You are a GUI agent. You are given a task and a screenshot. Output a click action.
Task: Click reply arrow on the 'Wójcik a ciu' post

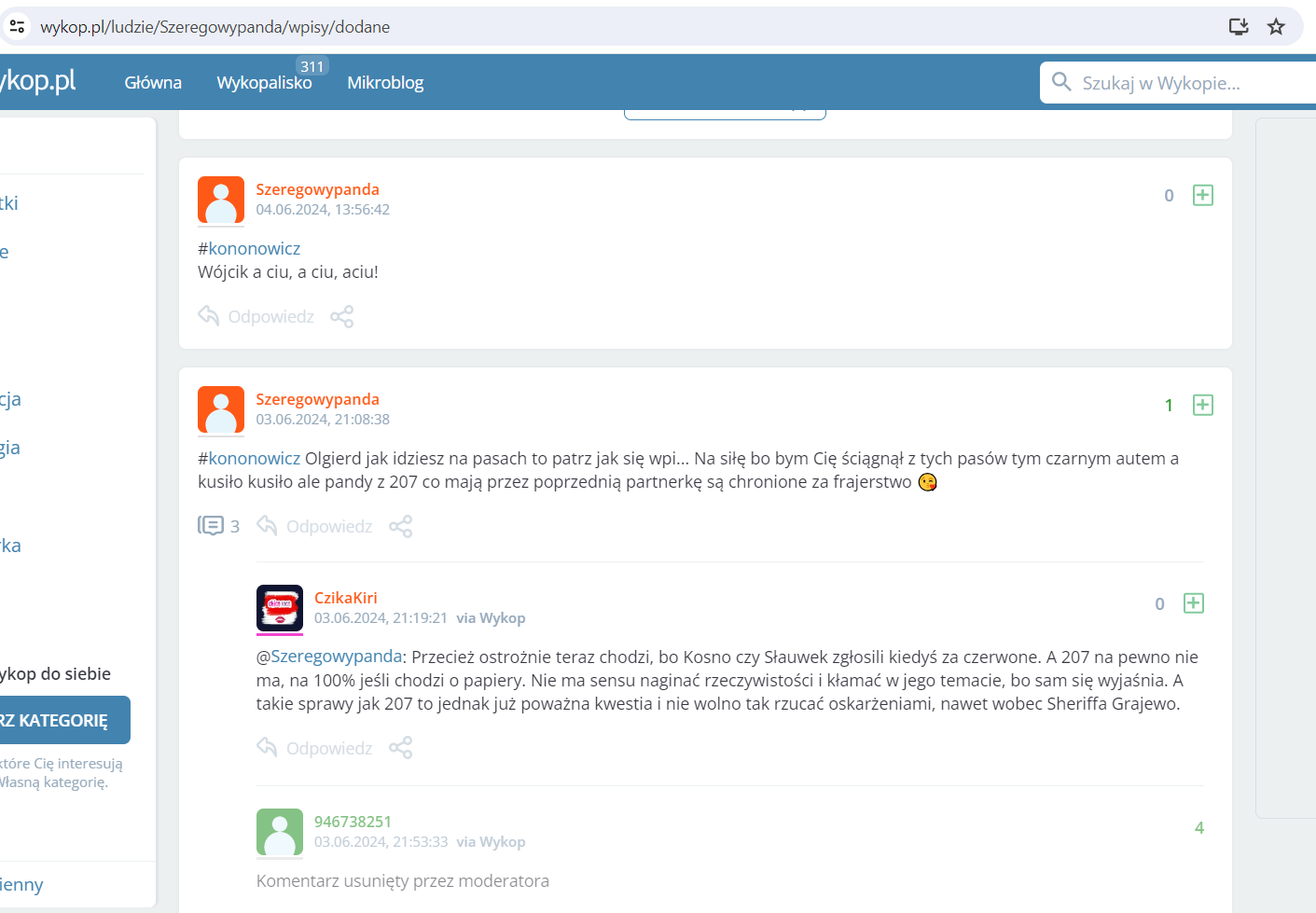click(x=209, y=316)
